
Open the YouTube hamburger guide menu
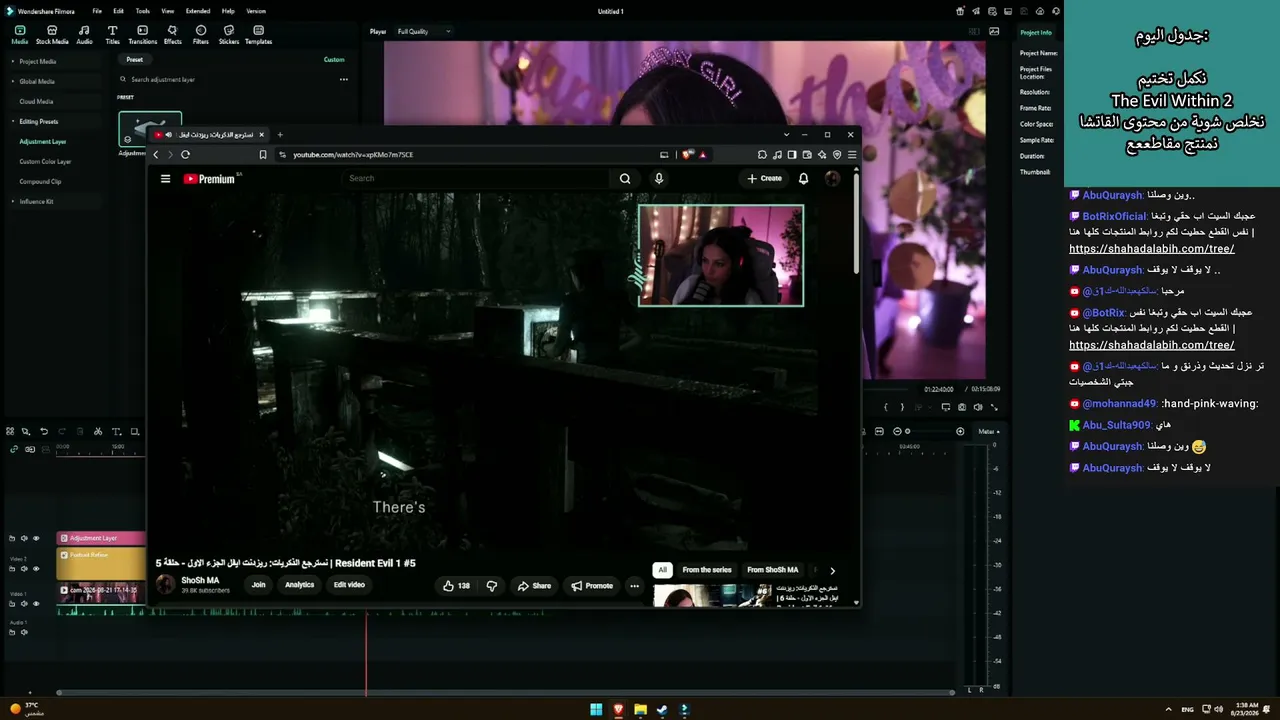(x=166, y=179)
